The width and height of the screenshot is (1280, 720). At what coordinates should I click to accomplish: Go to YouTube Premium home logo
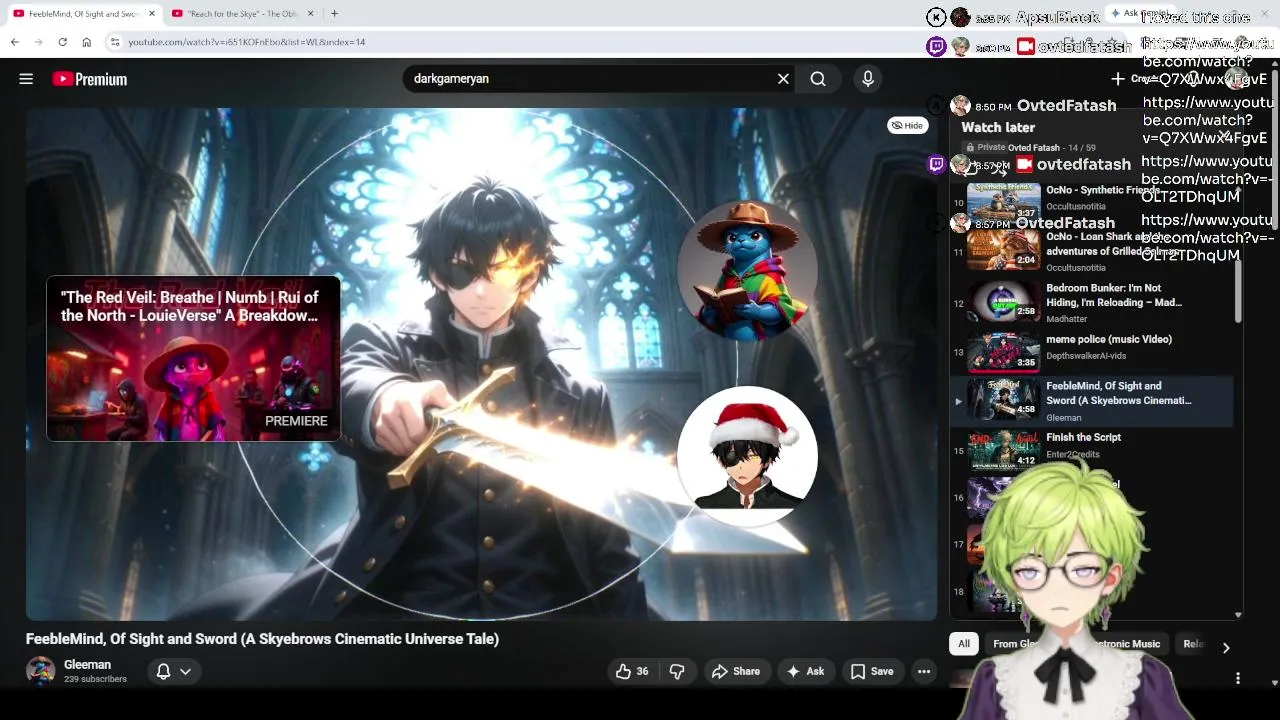pyautogui.click(x=90, y=79)
